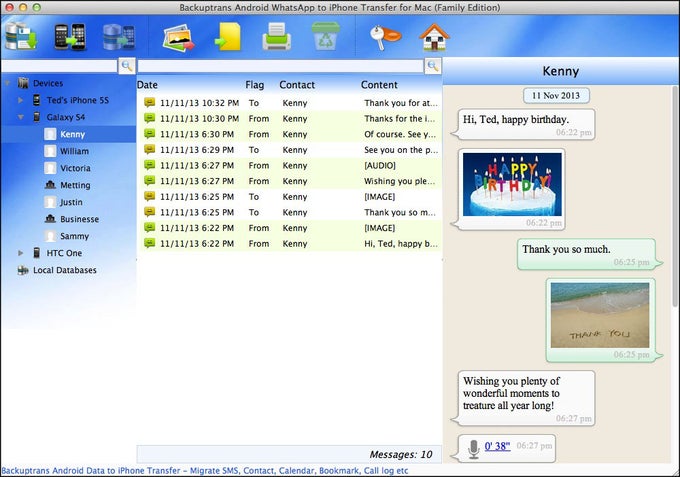Image resolution: width=680 pixels, height=477 pixels.
Task: Open the Happy Birthday cake image
Action: click(x=512, y=184)
